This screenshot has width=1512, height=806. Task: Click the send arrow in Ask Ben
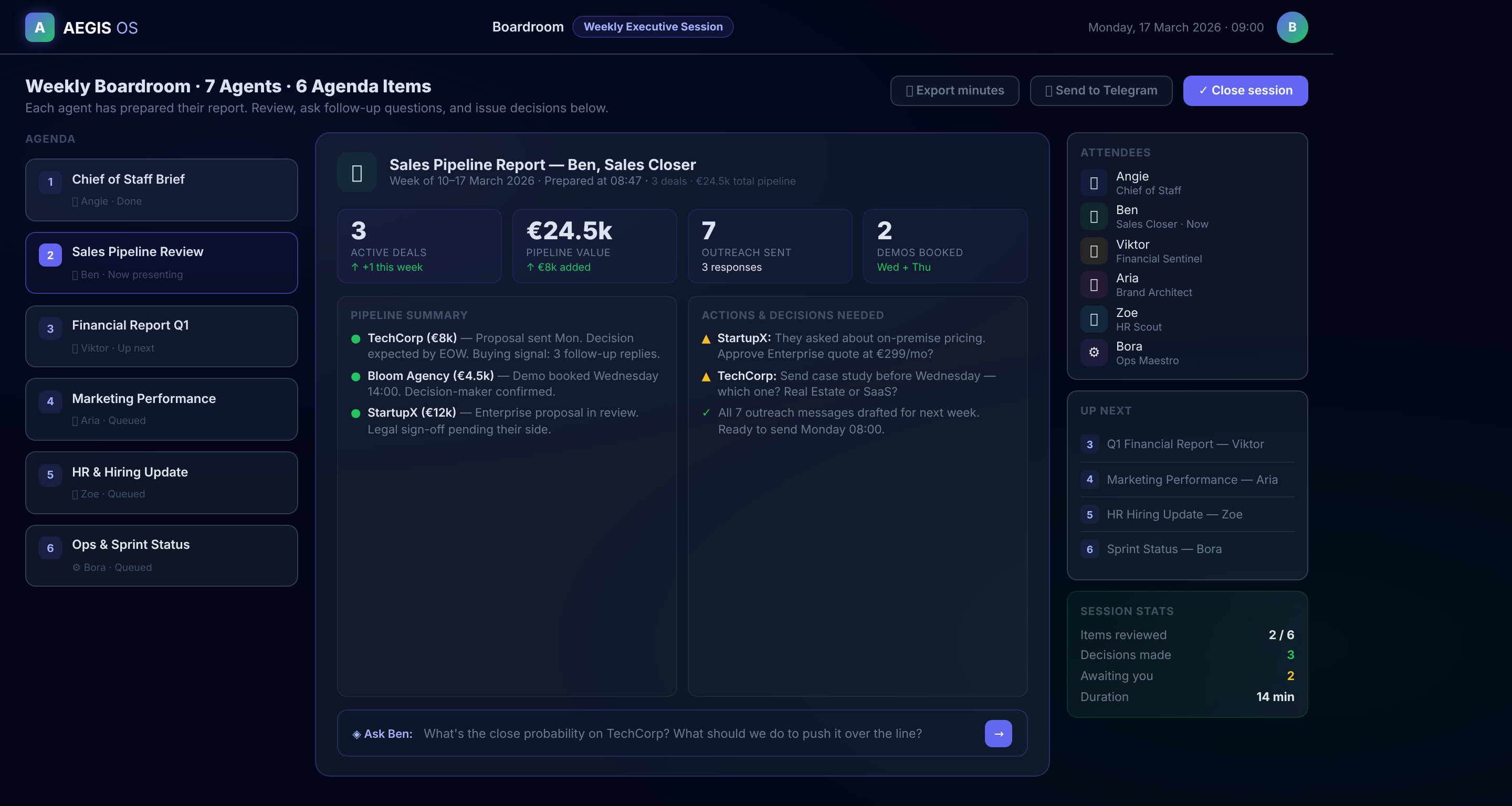click(x=998, y=733)
